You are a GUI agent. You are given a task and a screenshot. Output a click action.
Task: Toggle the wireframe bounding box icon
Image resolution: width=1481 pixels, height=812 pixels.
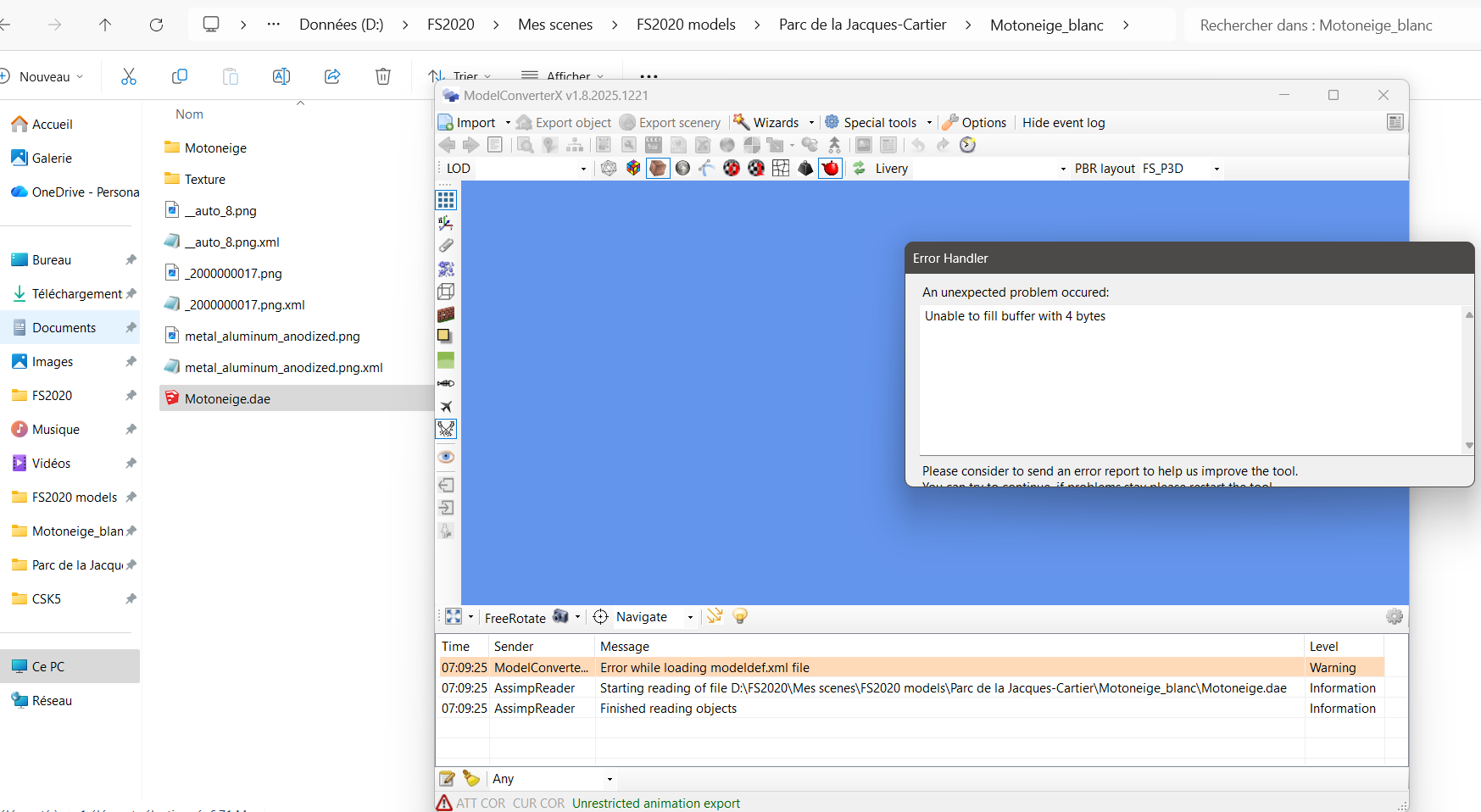point(446,292)
